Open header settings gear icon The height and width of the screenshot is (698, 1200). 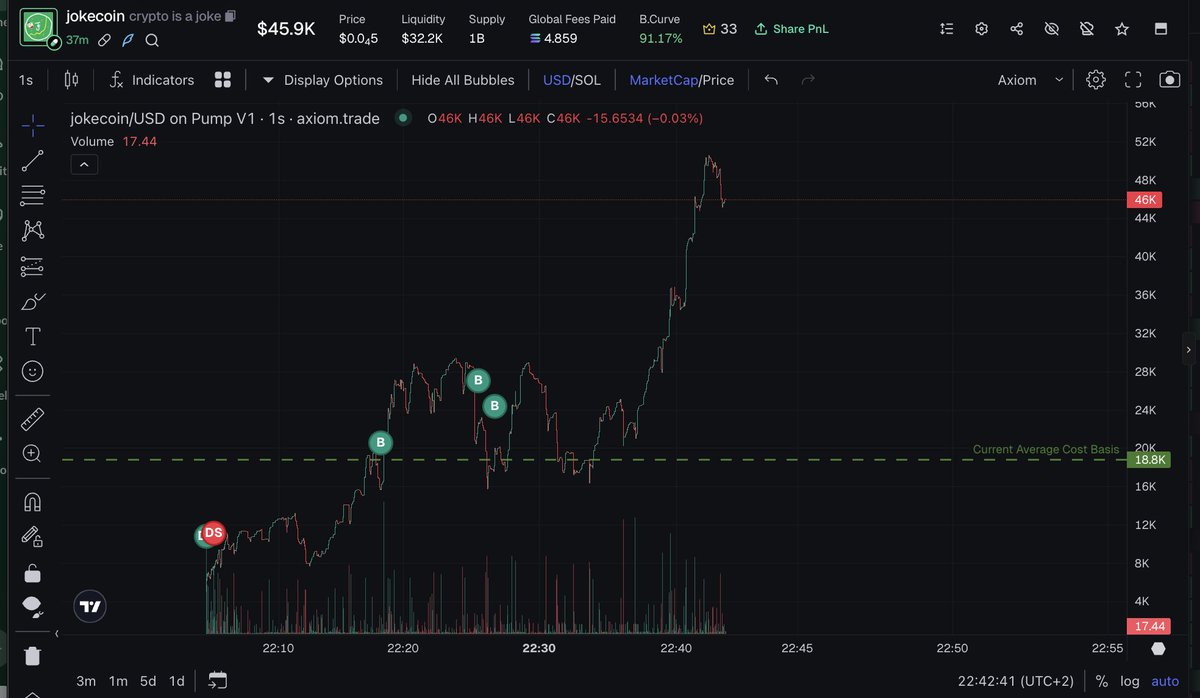point(982,29)
